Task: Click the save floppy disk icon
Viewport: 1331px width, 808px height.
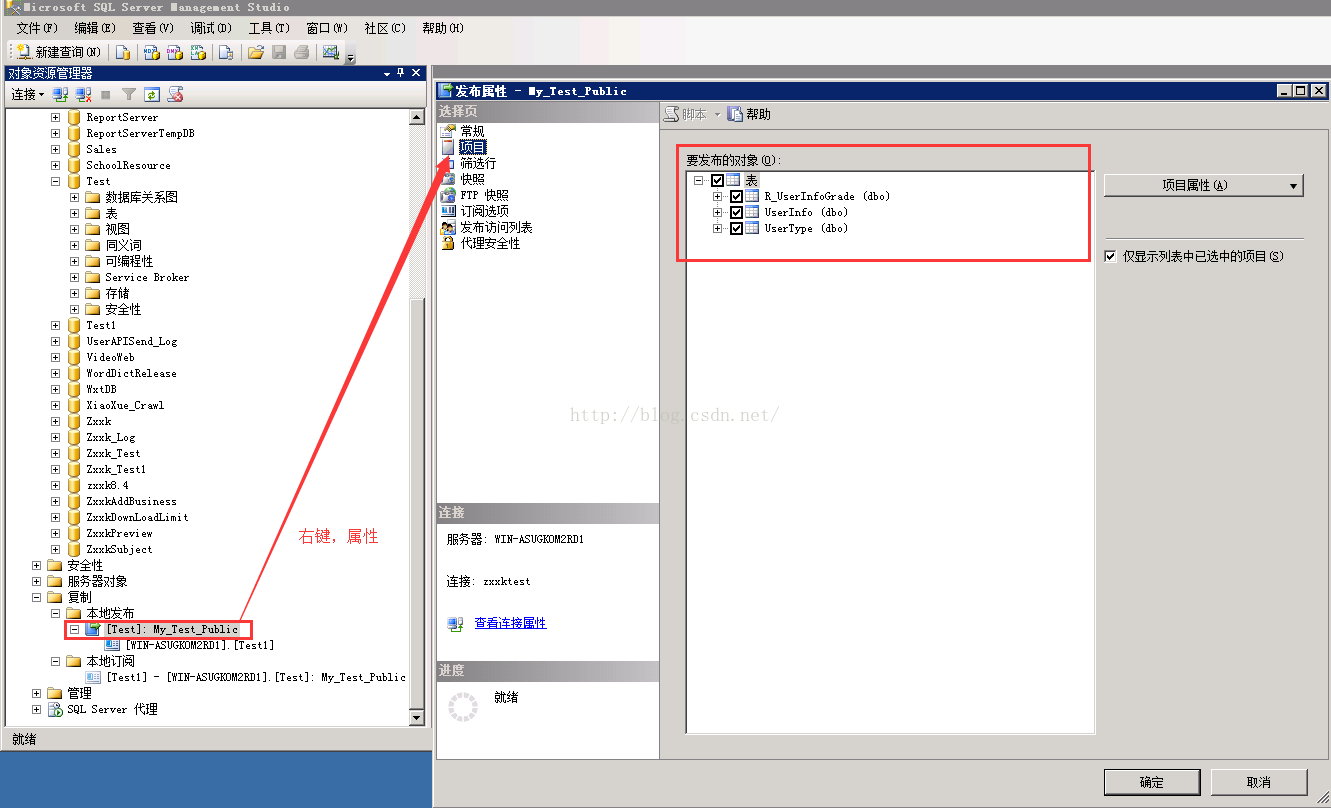Action: tap(279, 52)
